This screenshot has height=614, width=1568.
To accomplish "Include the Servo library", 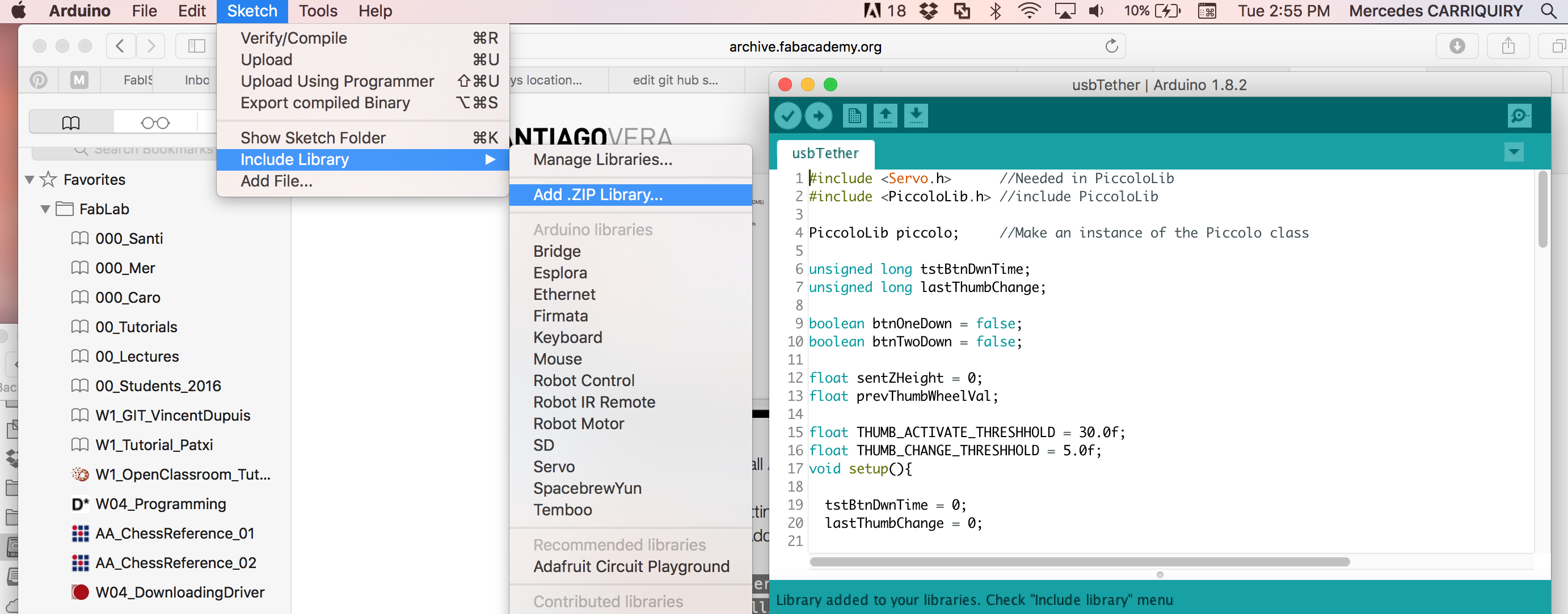I will [631, 467].
